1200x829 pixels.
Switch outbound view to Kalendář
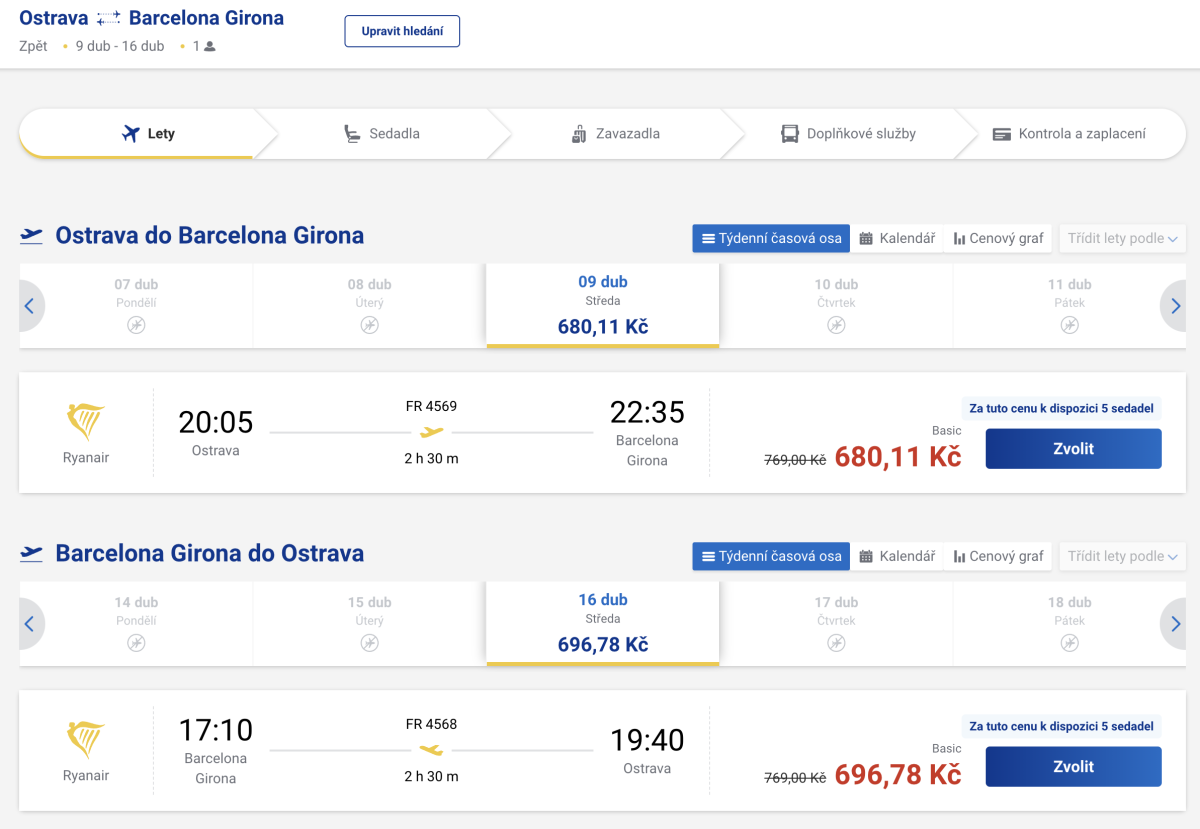[x=897, y=238]
